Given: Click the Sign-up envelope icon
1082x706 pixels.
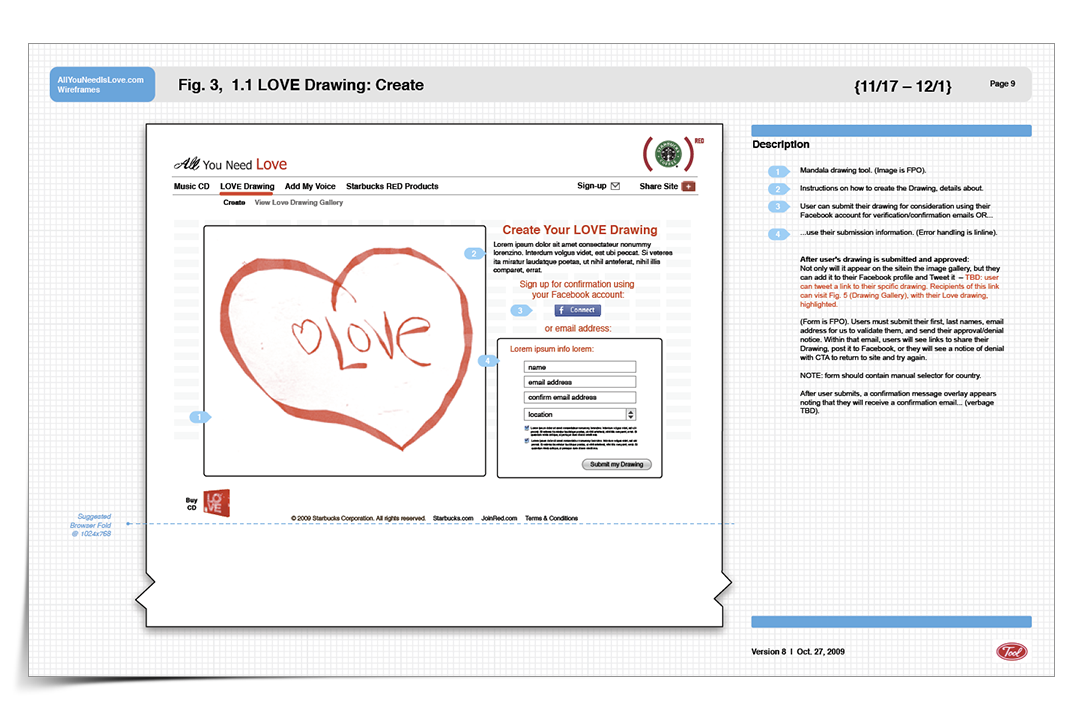Looking at the screenshot, I should 616,186.
